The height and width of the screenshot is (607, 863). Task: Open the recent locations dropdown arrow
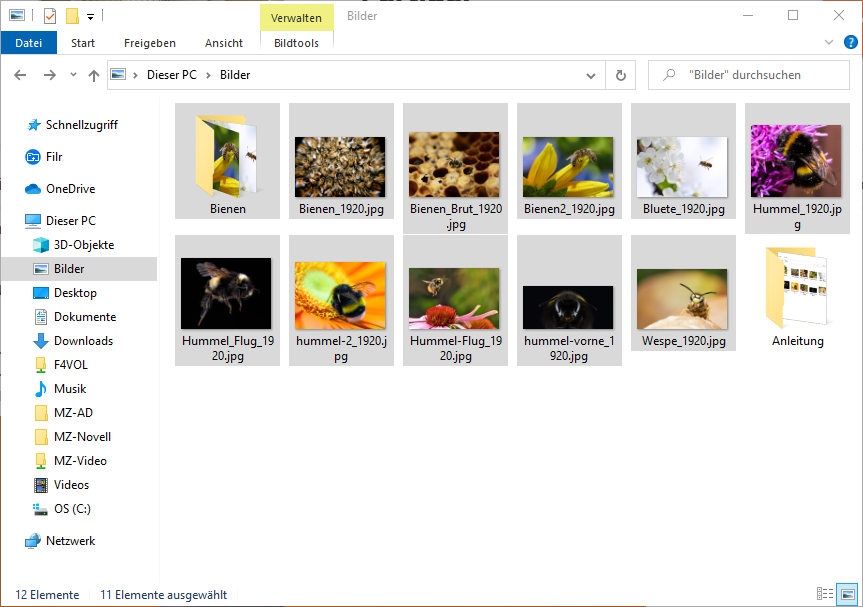click(73, 75)
